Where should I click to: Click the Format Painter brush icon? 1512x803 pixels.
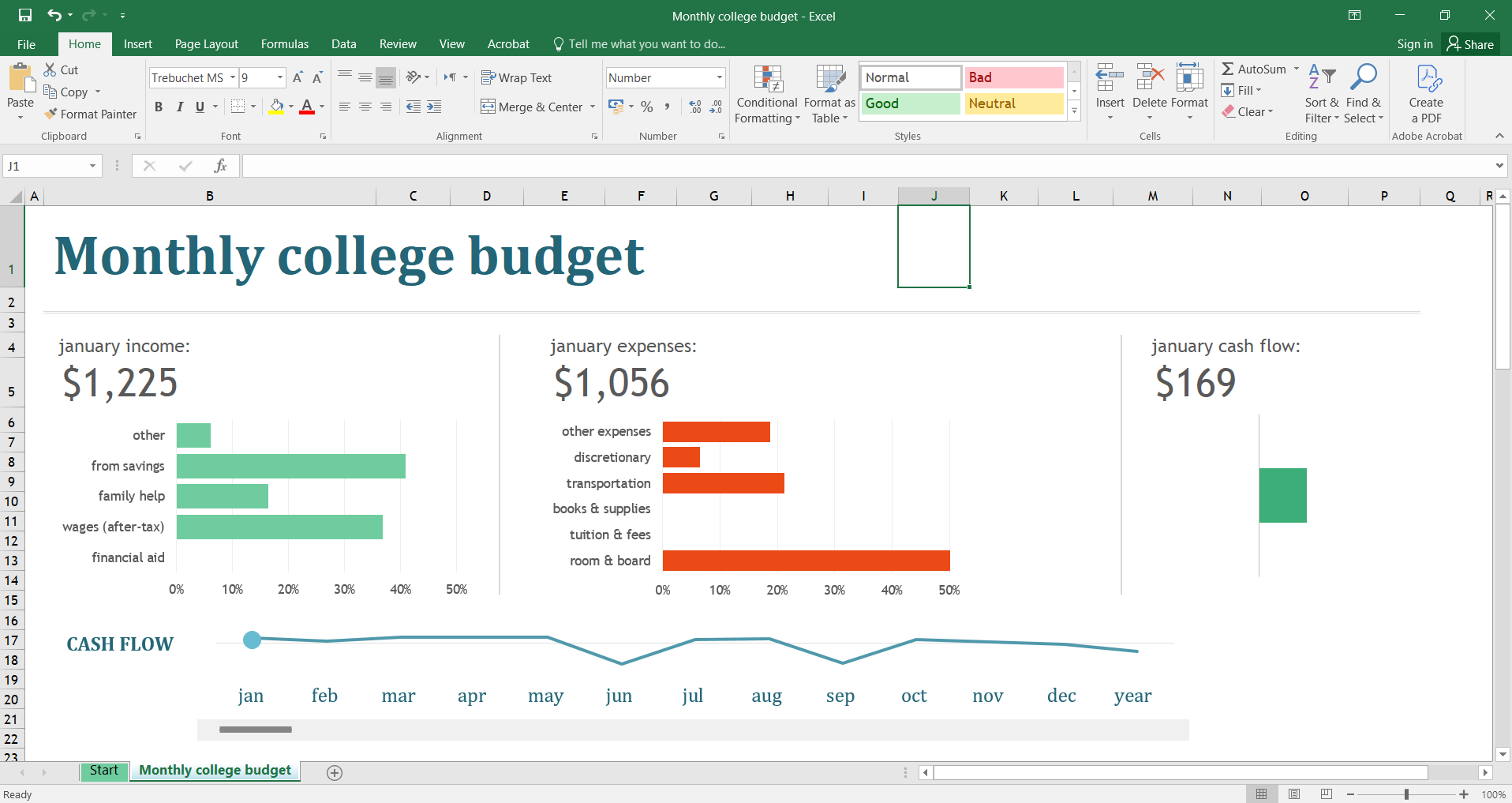tap(51, 114)
